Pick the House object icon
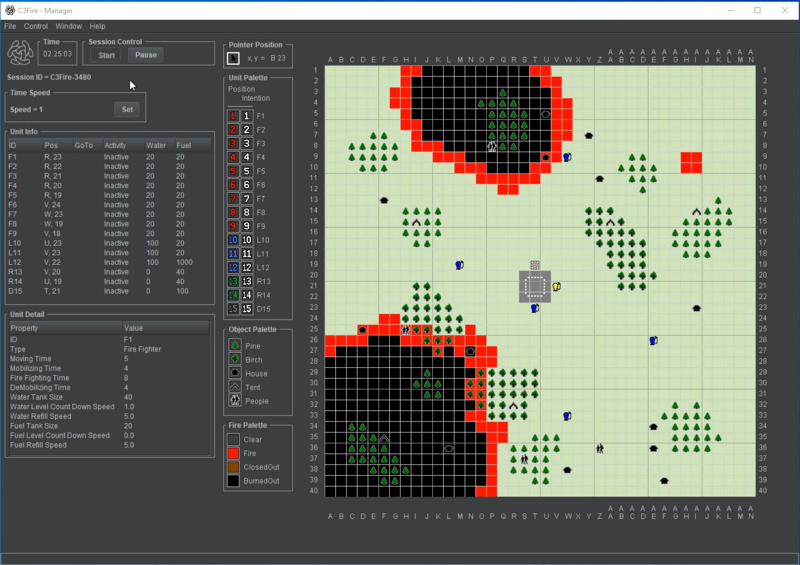Image resolution: width=800 pixels, height=565 pixels. click(x=233, y=372)
